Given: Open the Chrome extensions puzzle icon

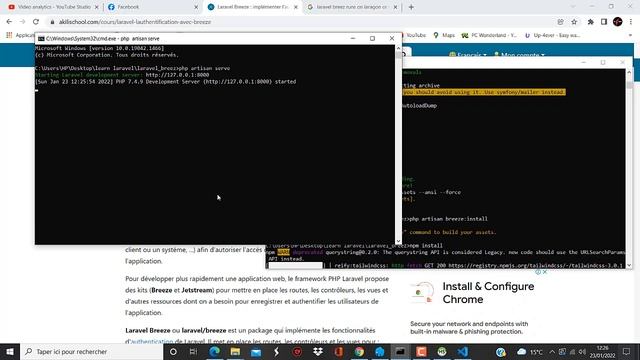Looking at the screenshot, I should 591,22.
